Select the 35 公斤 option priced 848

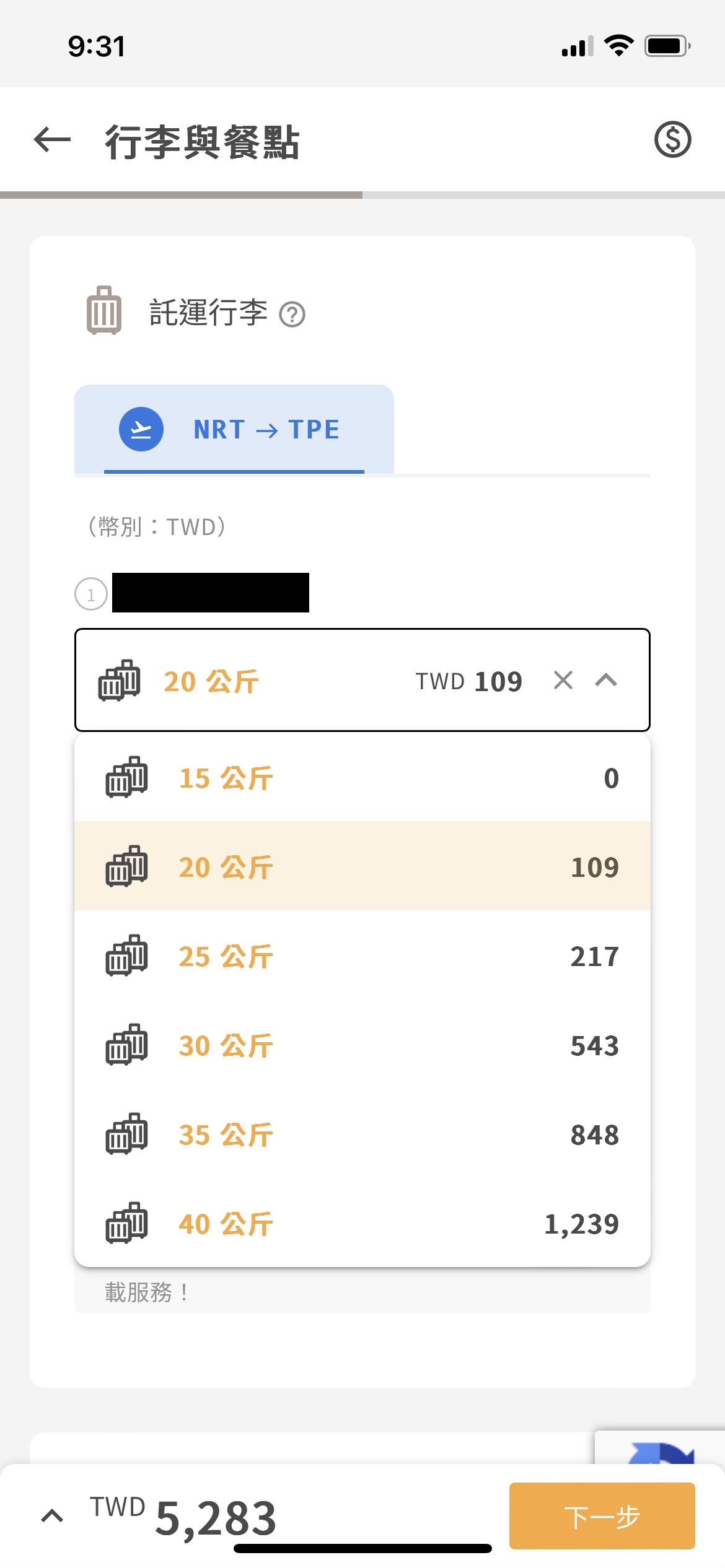tap(362, 1134)
